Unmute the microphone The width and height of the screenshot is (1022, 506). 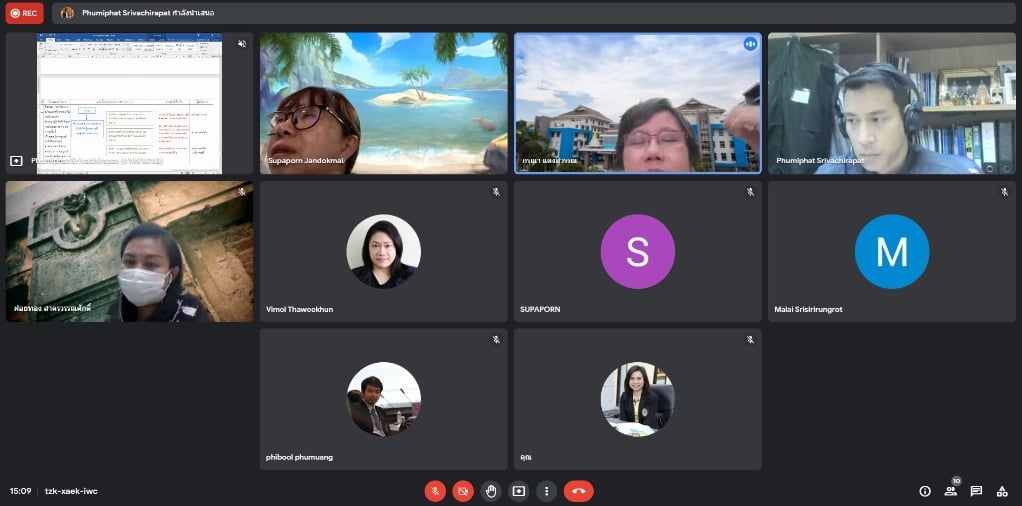click(435, 491)
